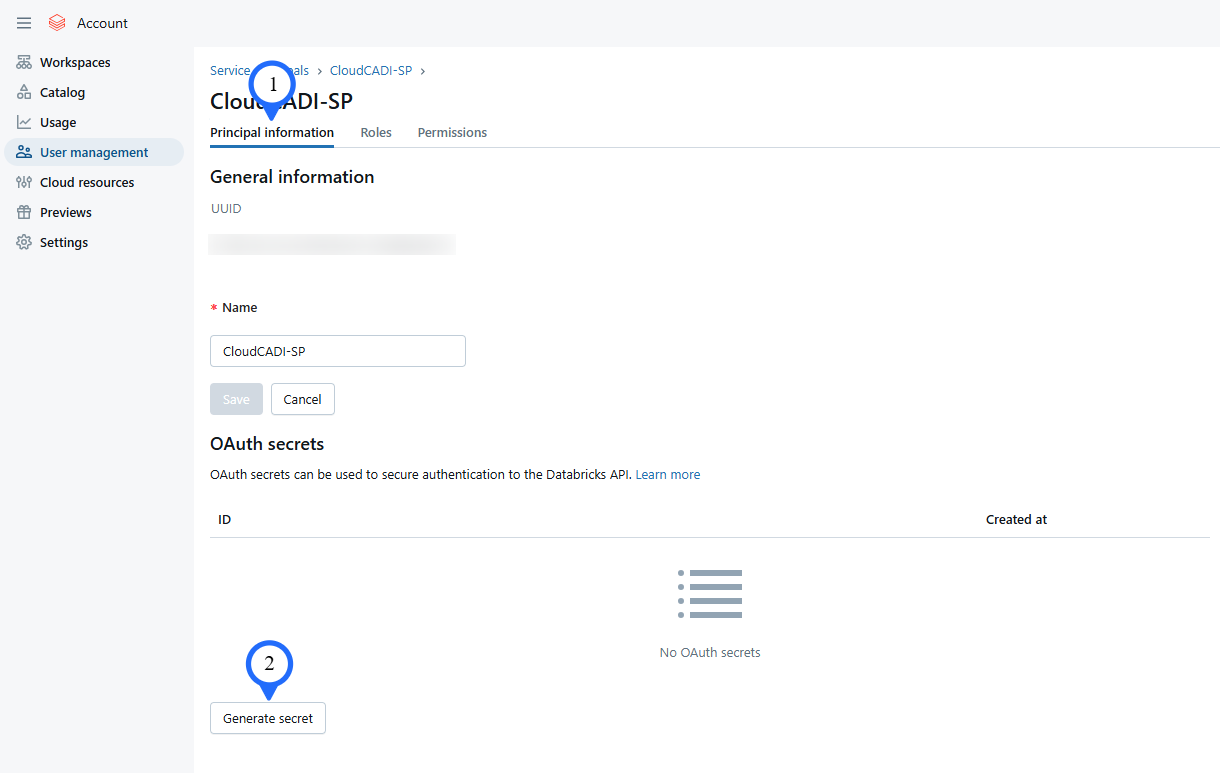This screenshot has height=773, width=1220.
Task: Open the Learn more link
Action: (x=667, y=475)
